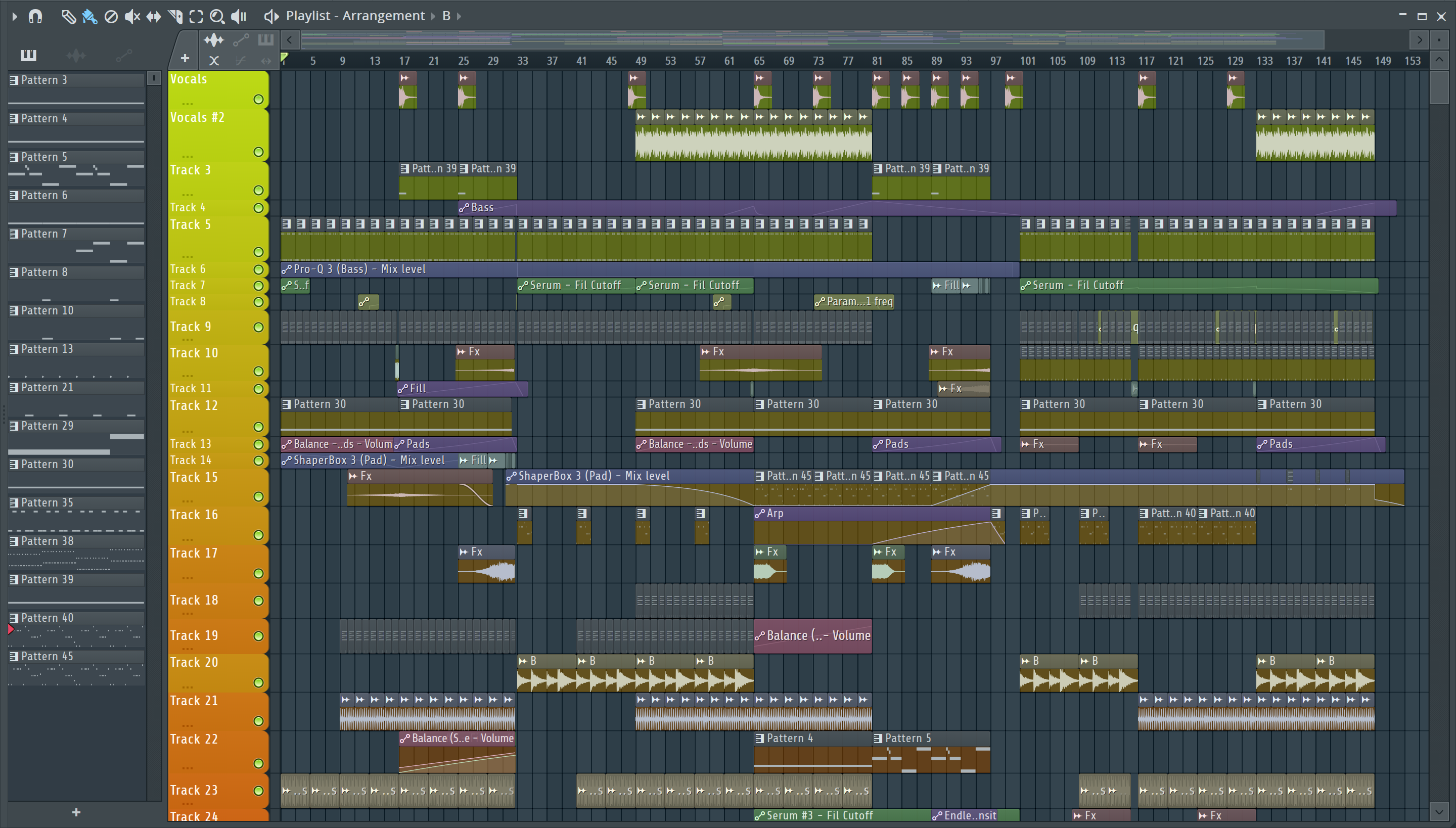
Task: Open the arrow after pattern B
Action: (x=459, y=17)
